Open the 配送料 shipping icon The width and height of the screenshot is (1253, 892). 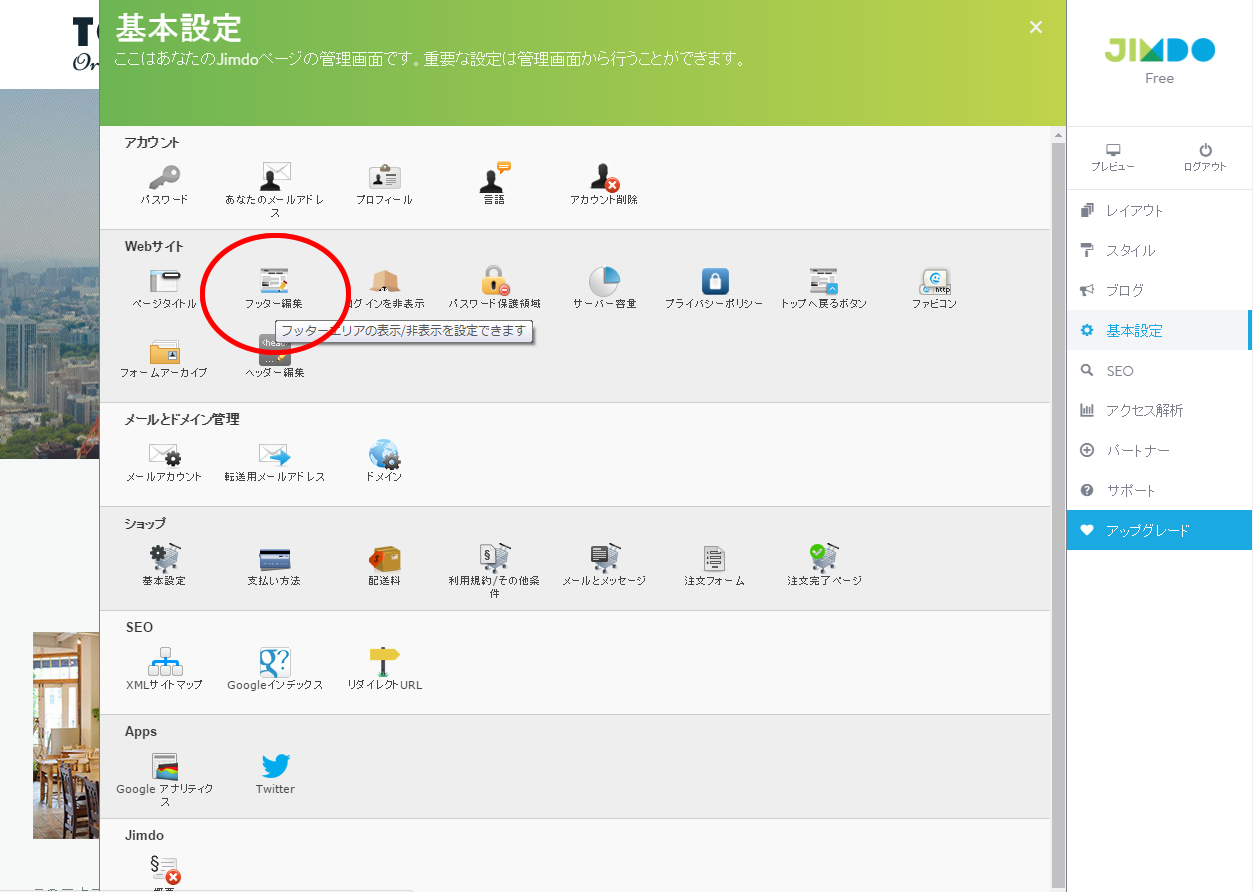point(384,560)
